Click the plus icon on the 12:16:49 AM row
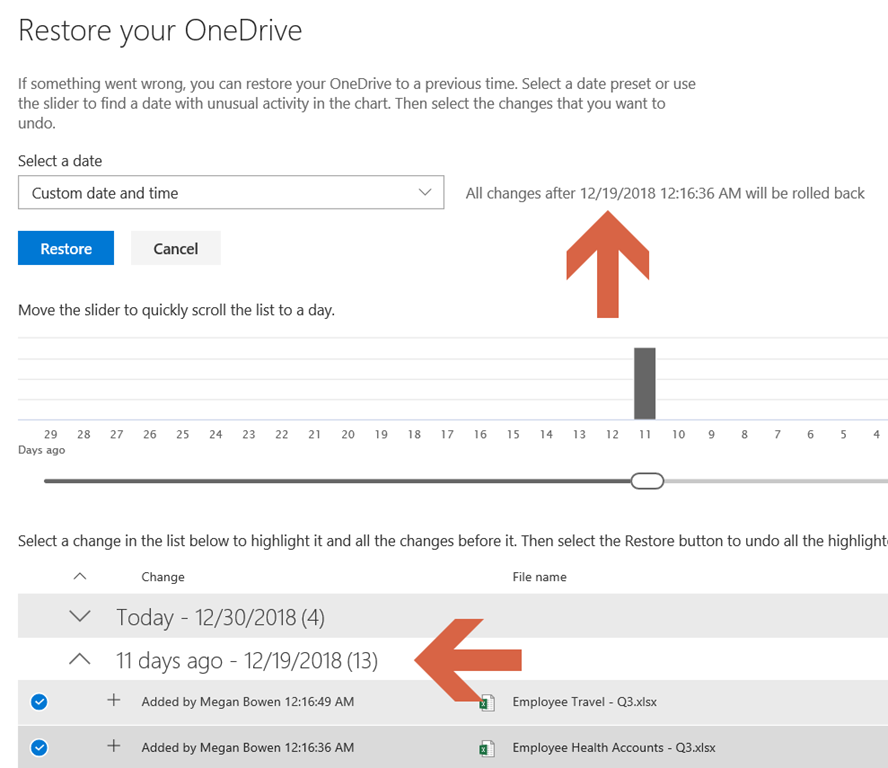The image size is (888, 768). (x=114, y=700)
